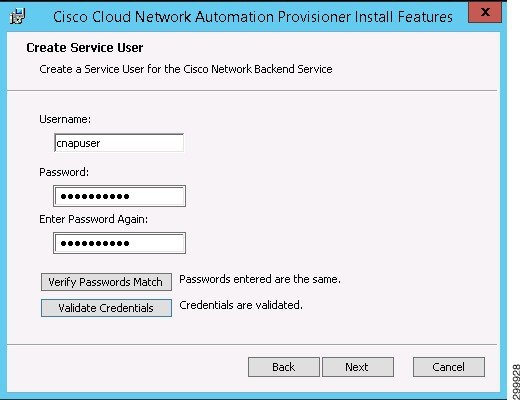Screen dimensions: 520x400
Task: Go to the previous step with Back
Action: tap(284, 367)
